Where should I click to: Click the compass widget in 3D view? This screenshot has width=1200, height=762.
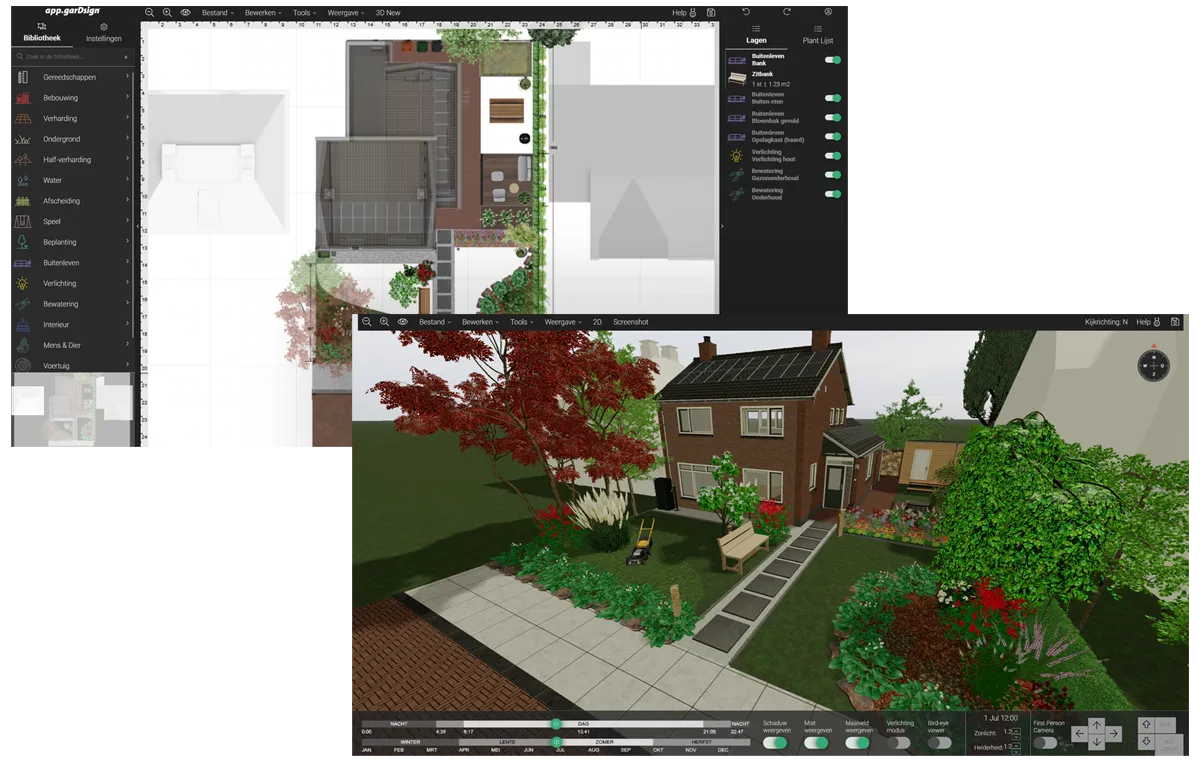click(x=1153, y=365)
